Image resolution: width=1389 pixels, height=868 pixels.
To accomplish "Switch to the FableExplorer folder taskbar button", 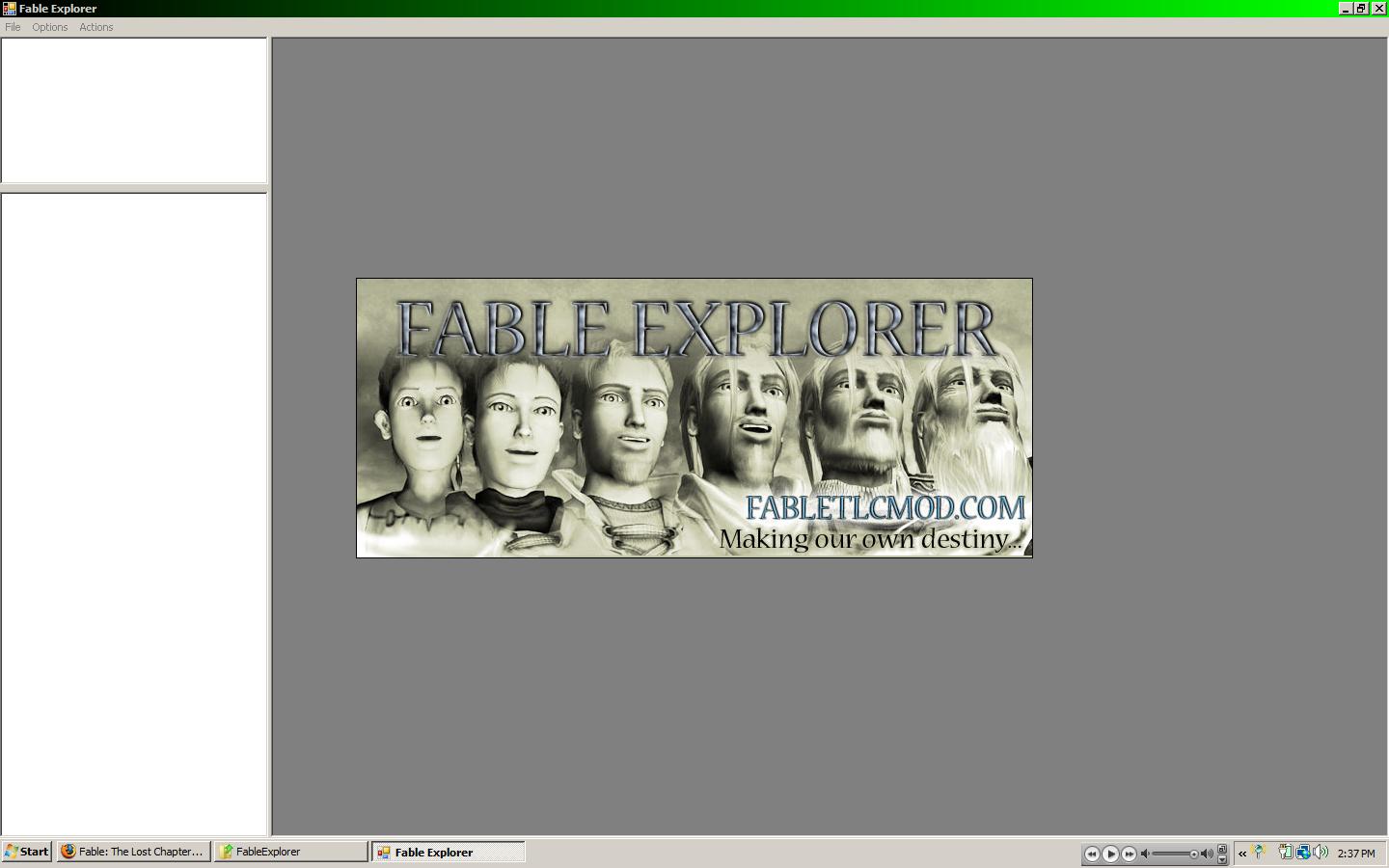I will click(290, 852).
